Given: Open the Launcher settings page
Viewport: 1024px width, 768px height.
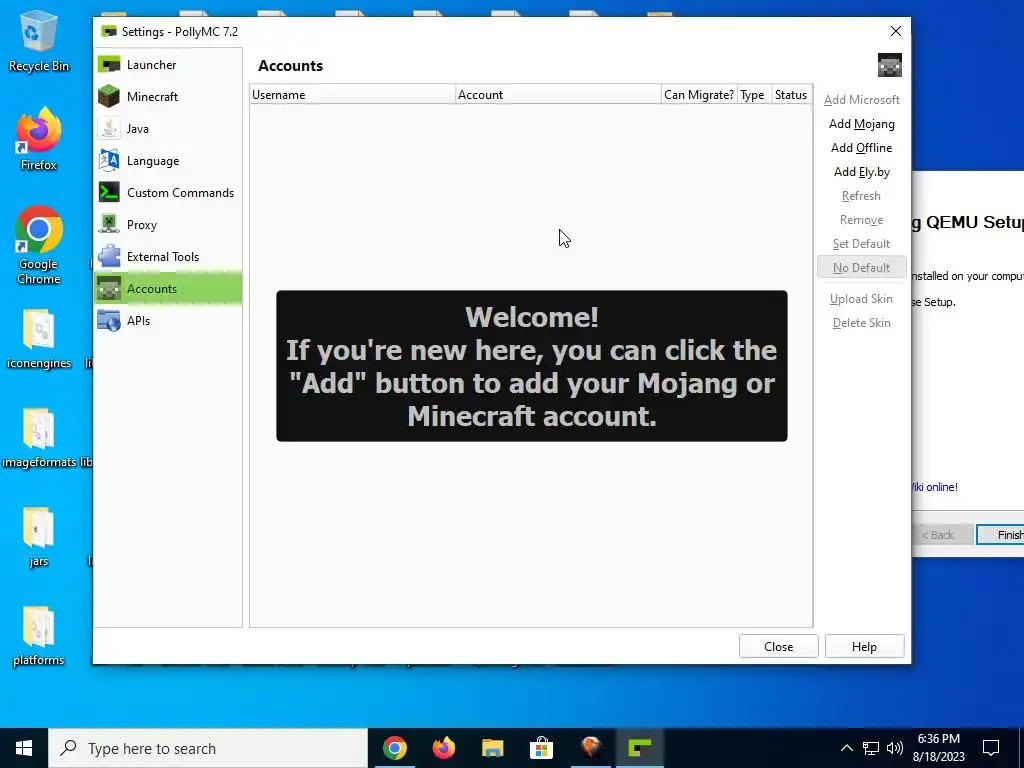Looking at the screenshot, I should click(168, 65).
